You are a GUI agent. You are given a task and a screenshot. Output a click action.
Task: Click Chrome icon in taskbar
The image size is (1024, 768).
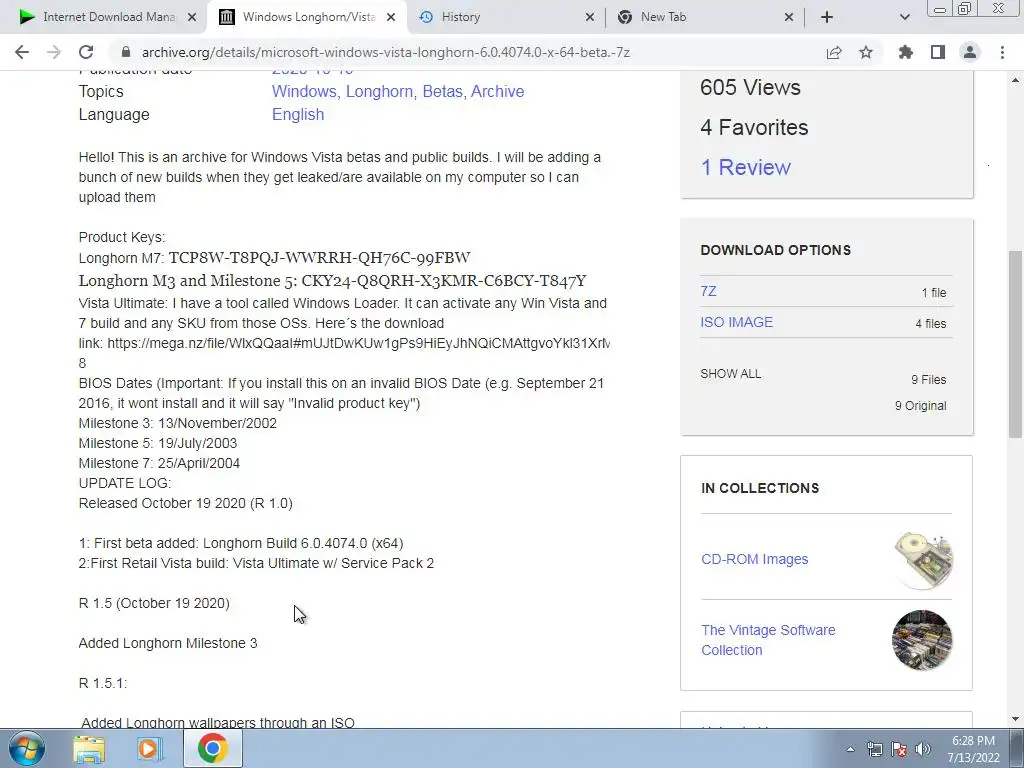pos(212,748)
